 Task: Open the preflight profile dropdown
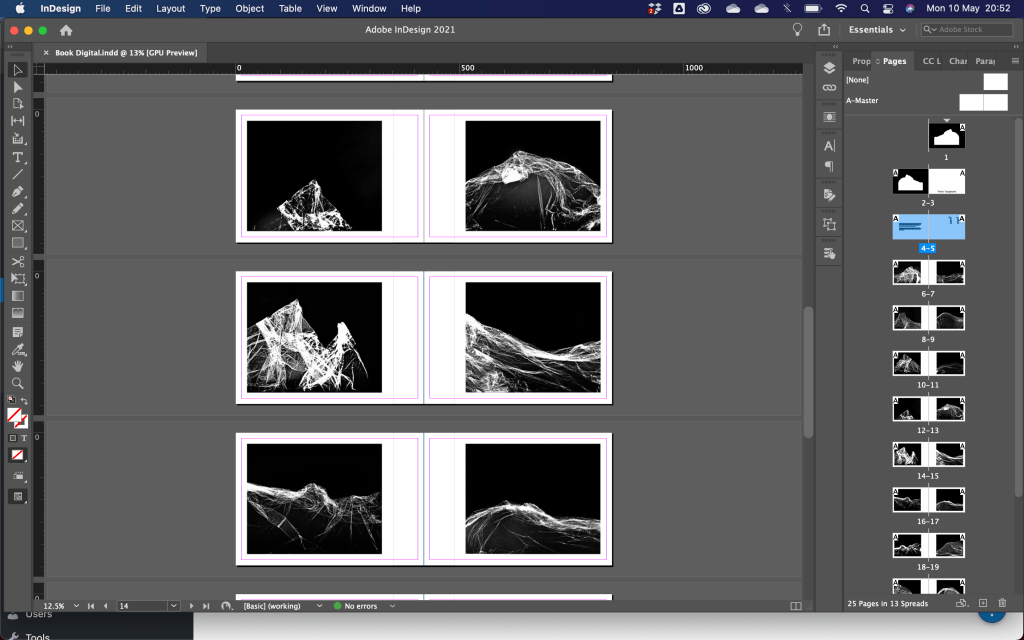coord(319,606)
